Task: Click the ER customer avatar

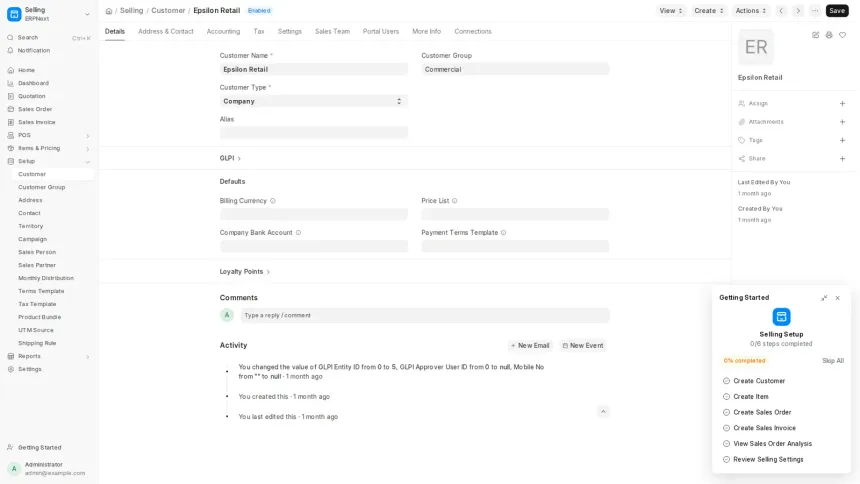Action: pos(756,47)
